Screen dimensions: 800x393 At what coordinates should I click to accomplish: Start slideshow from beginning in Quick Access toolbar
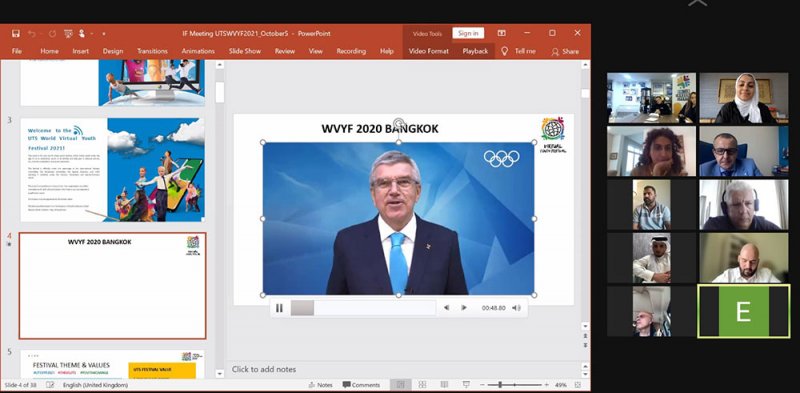pos(68,34)
